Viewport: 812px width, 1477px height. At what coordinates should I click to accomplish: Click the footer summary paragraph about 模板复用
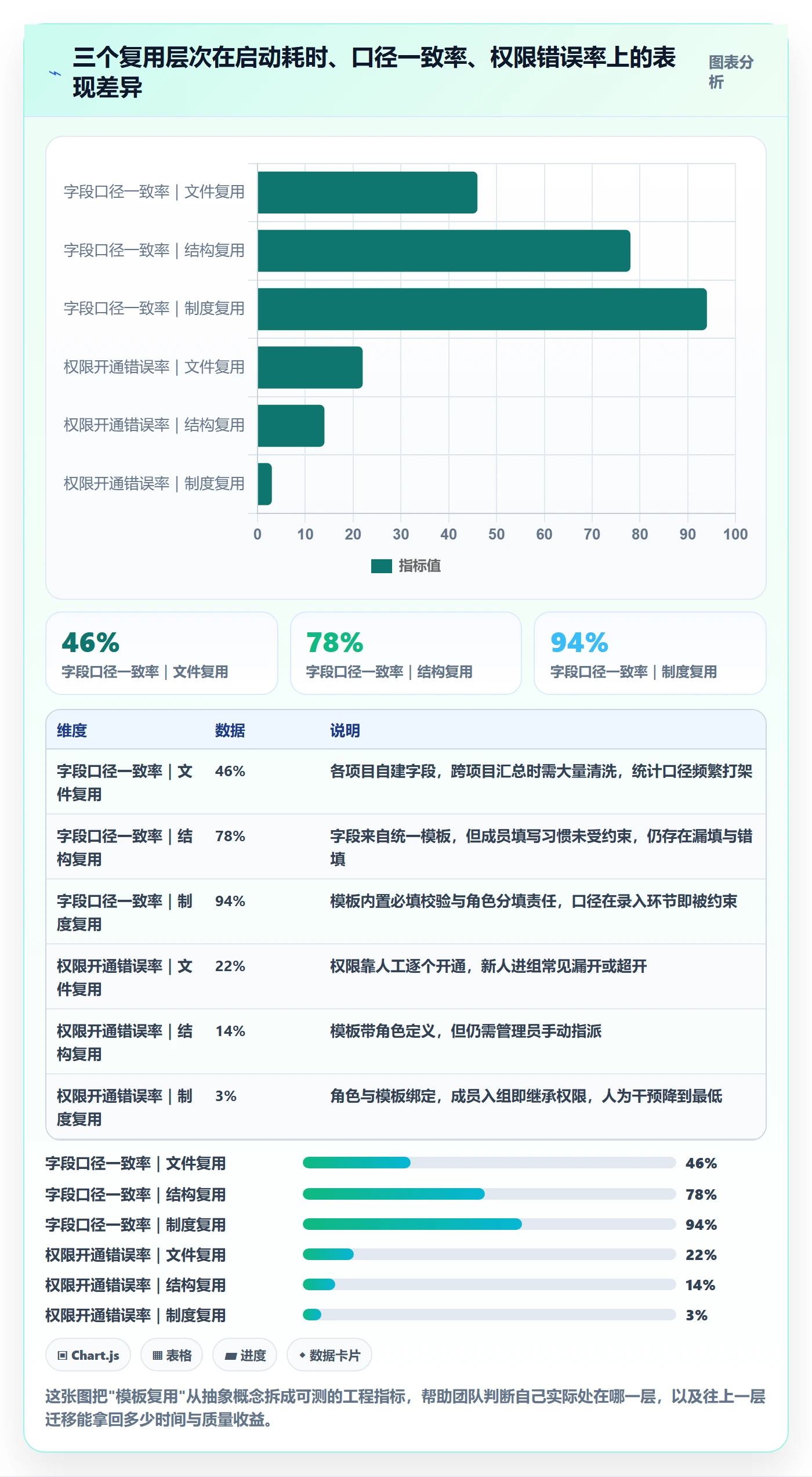coord(405,1408)
